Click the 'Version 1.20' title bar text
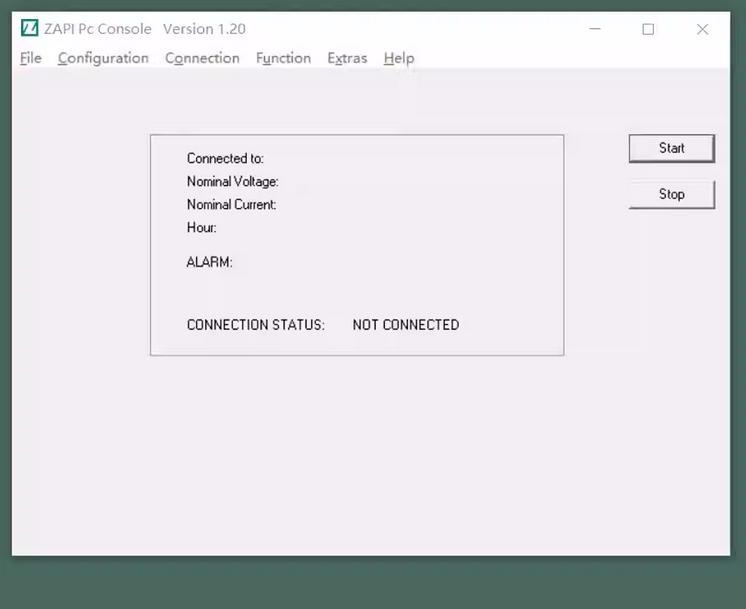Viewport: 746px width, 609px height. [204, 29]
